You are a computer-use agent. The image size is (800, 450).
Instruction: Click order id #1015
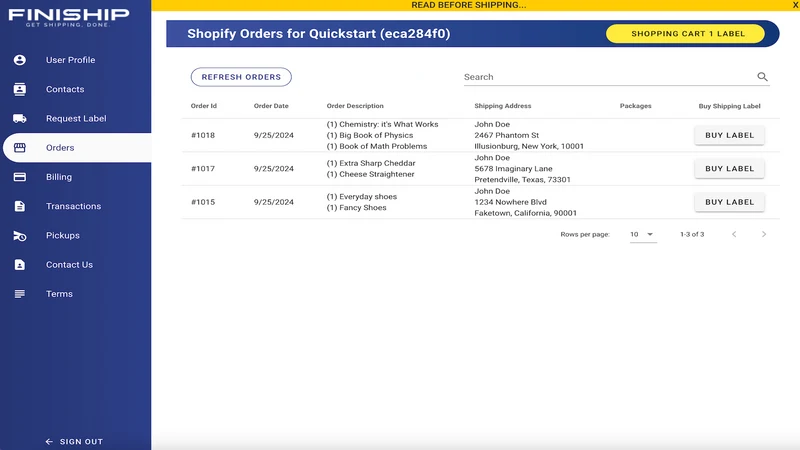[x=203, y=202]
